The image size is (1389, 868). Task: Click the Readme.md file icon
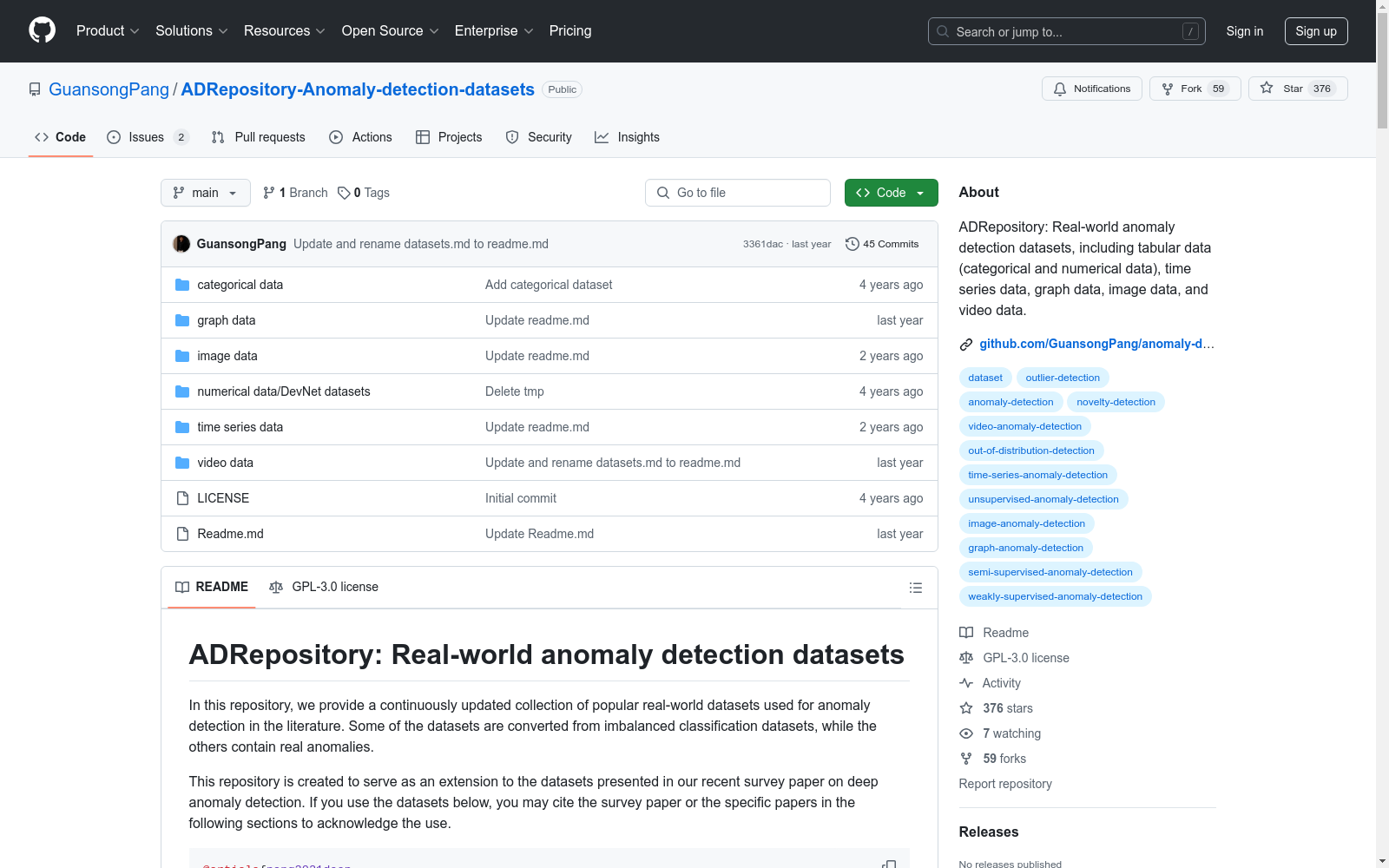(182, 534)
